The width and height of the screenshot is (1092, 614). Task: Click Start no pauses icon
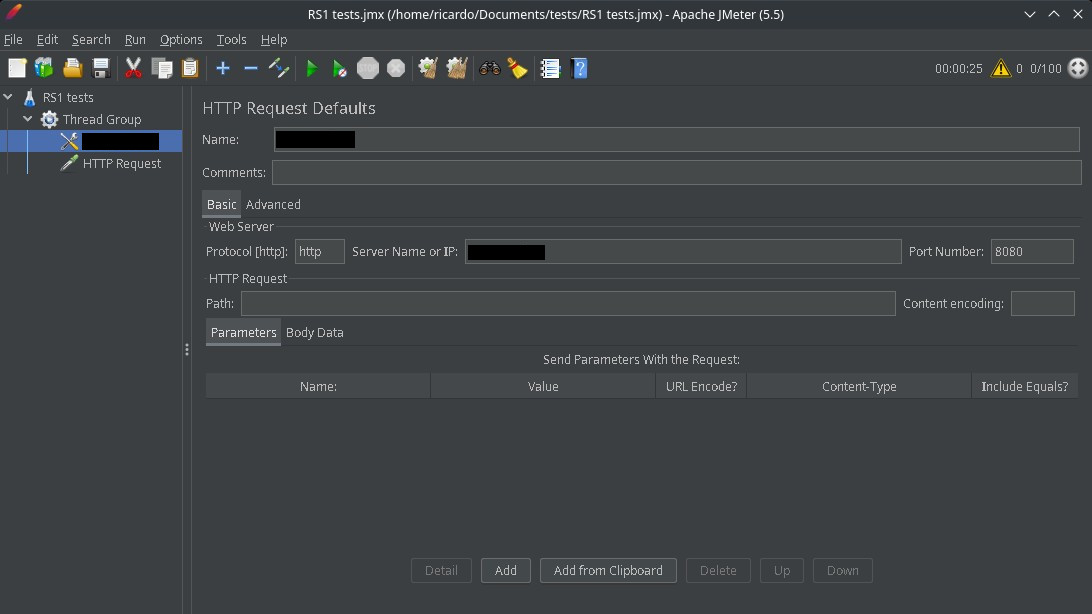pos(340,68)
